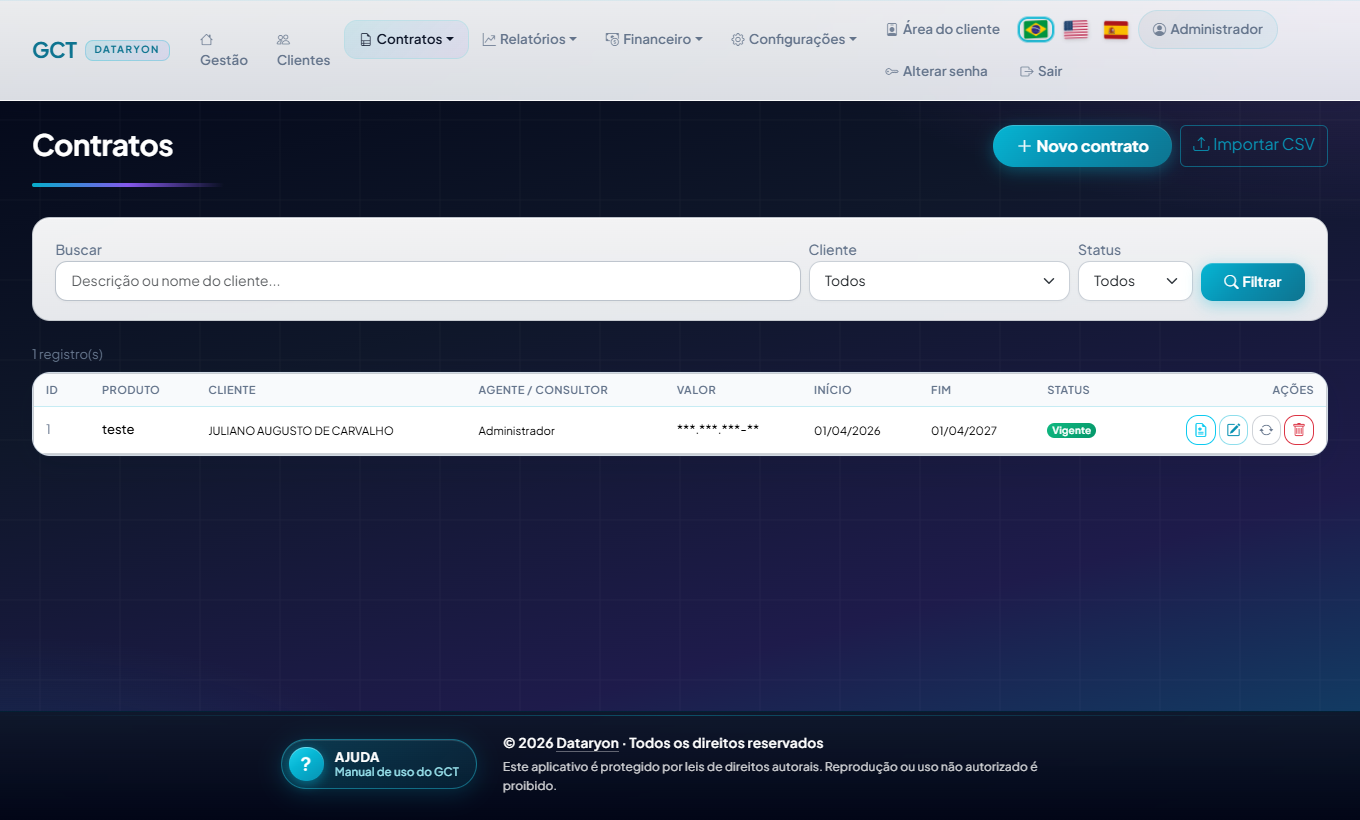Image resolution: width=1360 pixels, height=820 pixels.
Task: Open the Relatórios dropdown menu
Action: coord(529,40)
